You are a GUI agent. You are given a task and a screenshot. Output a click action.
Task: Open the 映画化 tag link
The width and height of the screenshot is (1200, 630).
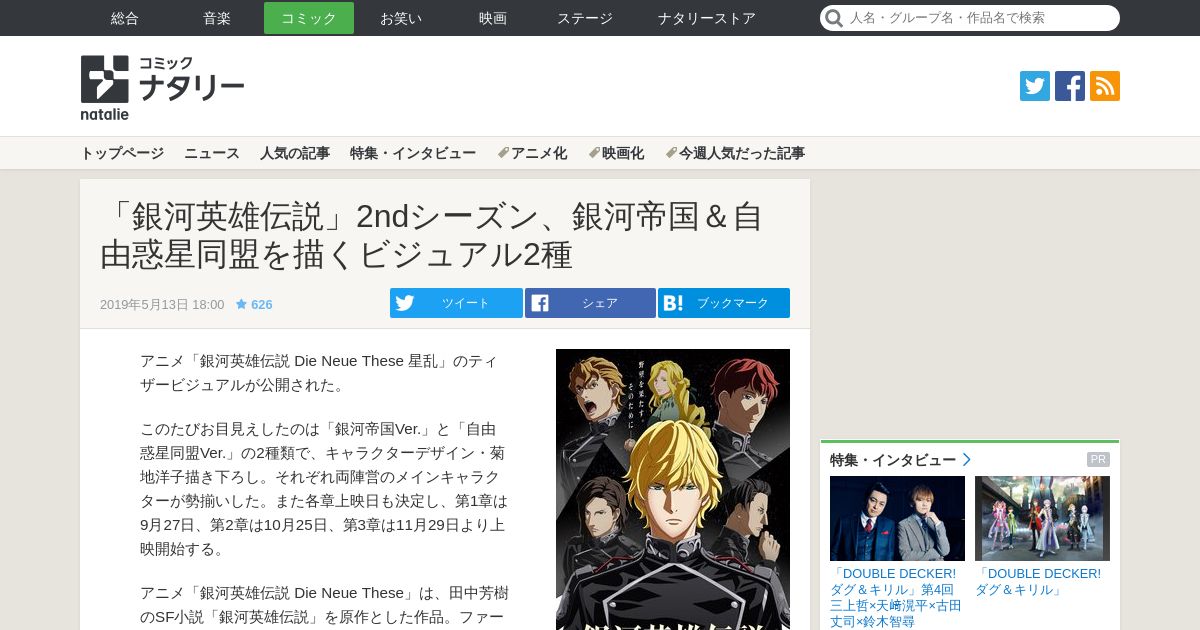pyautogui.click(x=623, y=153)
